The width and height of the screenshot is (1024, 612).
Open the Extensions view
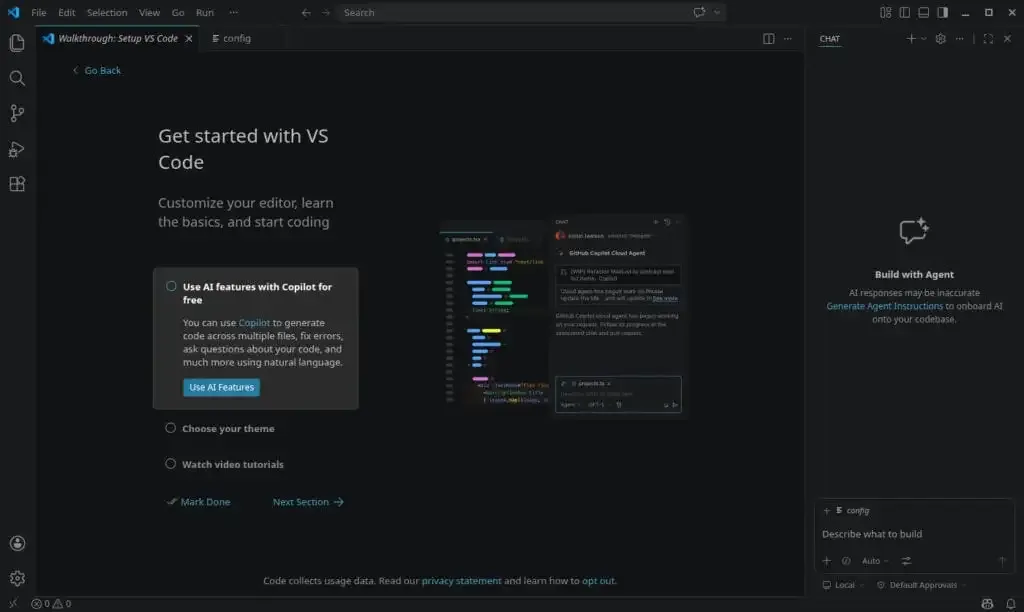(x=17, y=184)
